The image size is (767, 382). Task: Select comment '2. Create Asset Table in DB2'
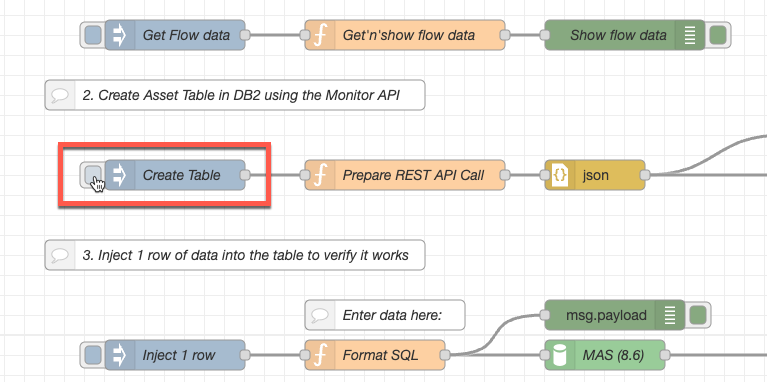[x=235, y=95]
